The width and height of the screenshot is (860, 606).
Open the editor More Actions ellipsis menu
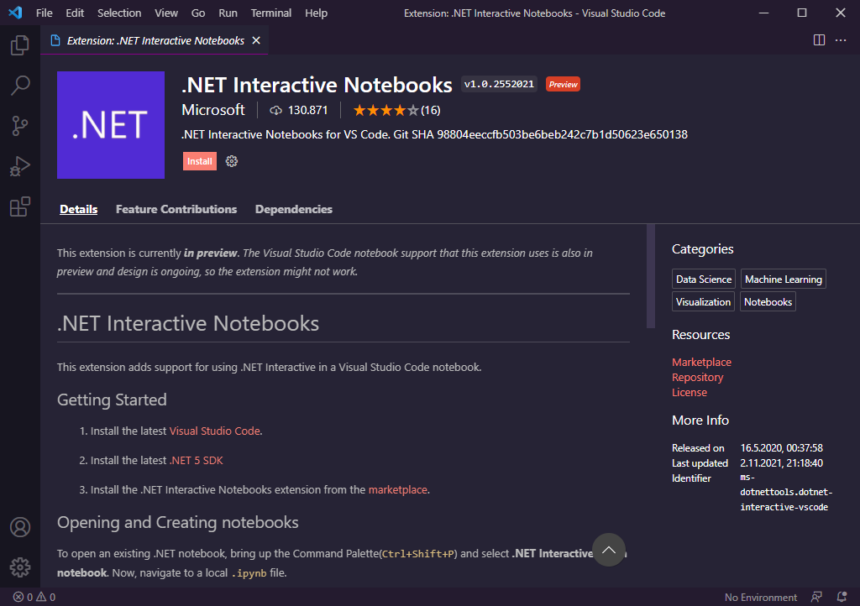click(841, 38)
